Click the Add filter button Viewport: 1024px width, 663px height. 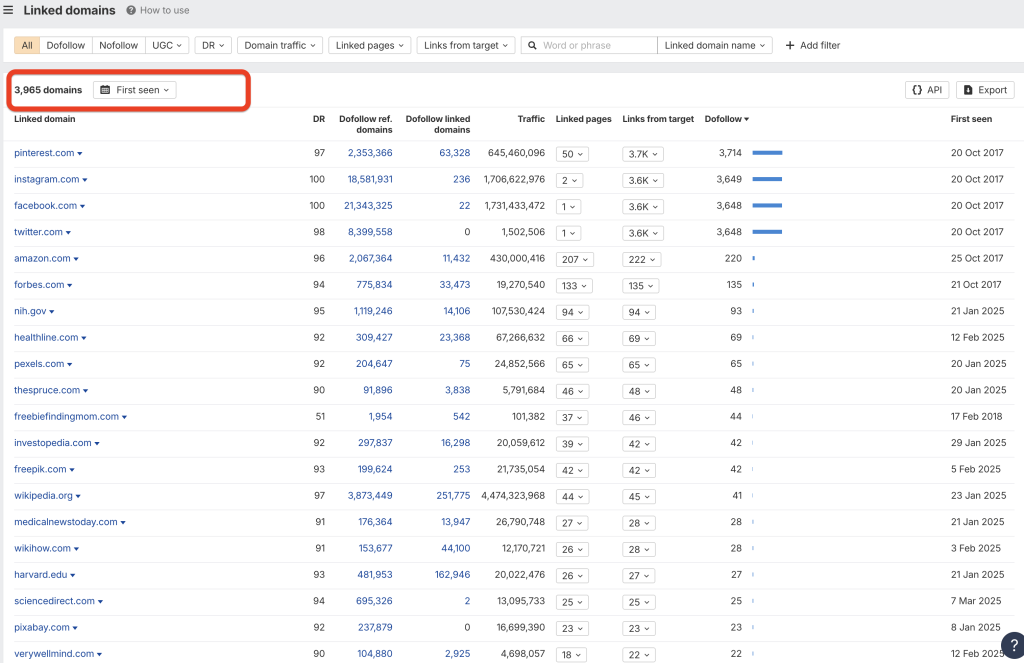click(812, 46)
